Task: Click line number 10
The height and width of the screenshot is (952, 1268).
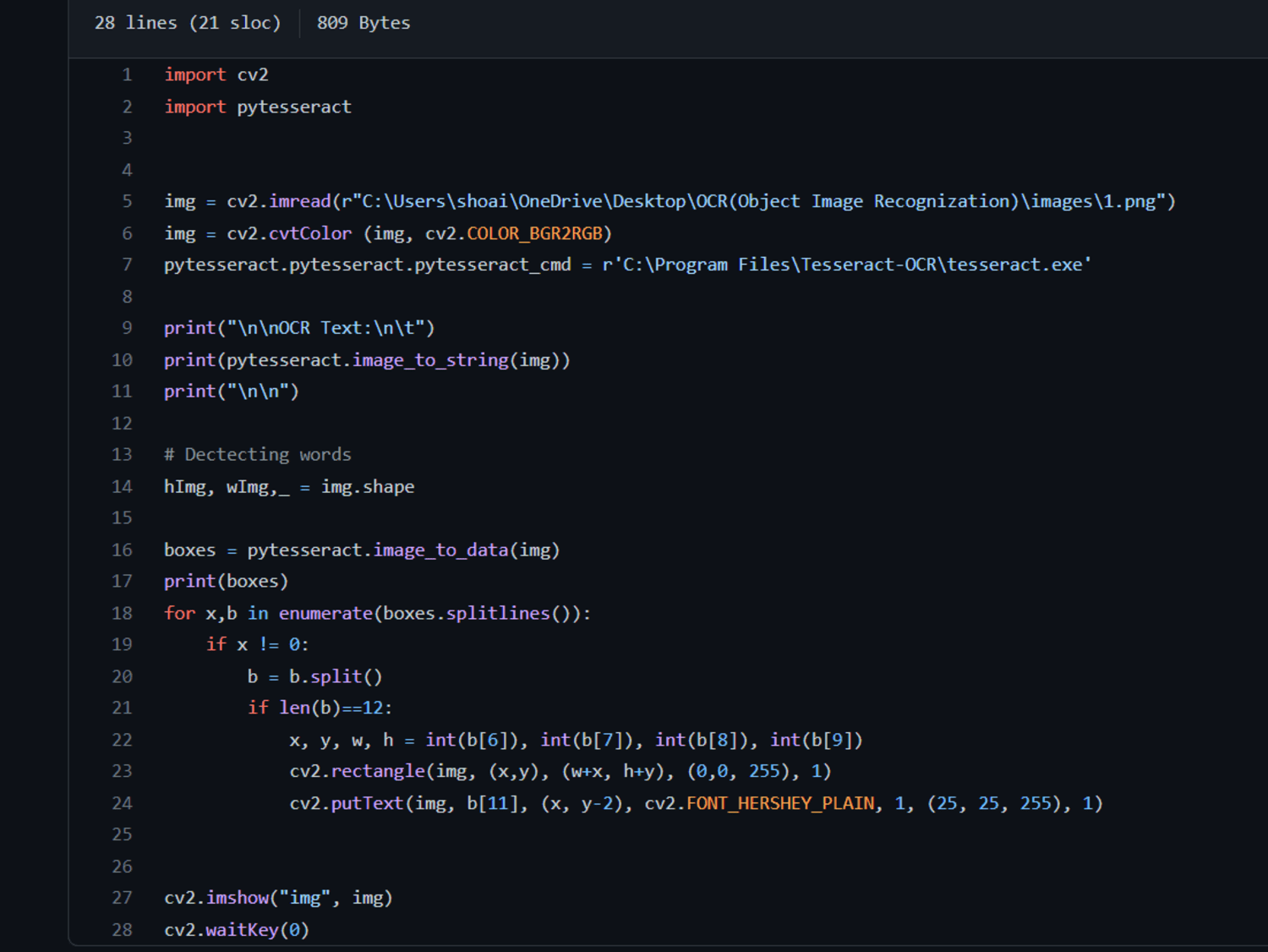Action: pos(122,360)
